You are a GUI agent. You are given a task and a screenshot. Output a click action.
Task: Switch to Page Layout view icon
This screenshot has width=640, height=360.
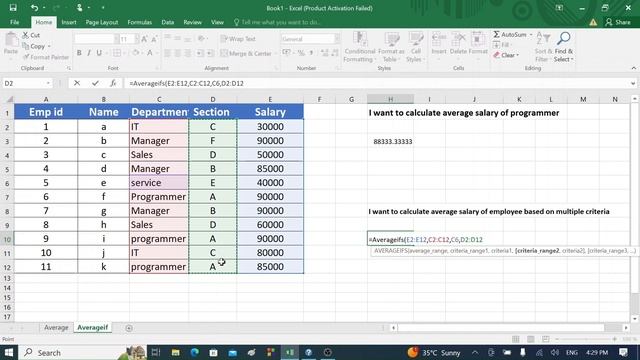point(531,339)
